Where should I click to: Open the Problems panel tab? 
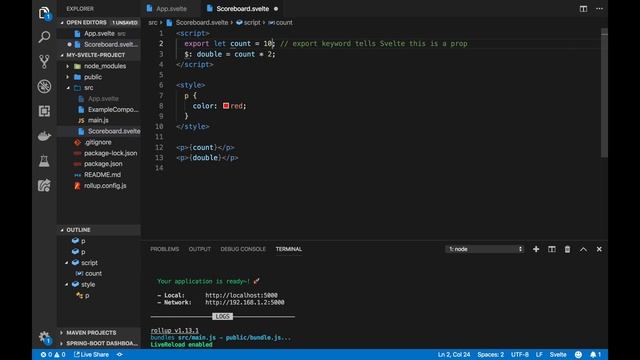tap(164, 249)
